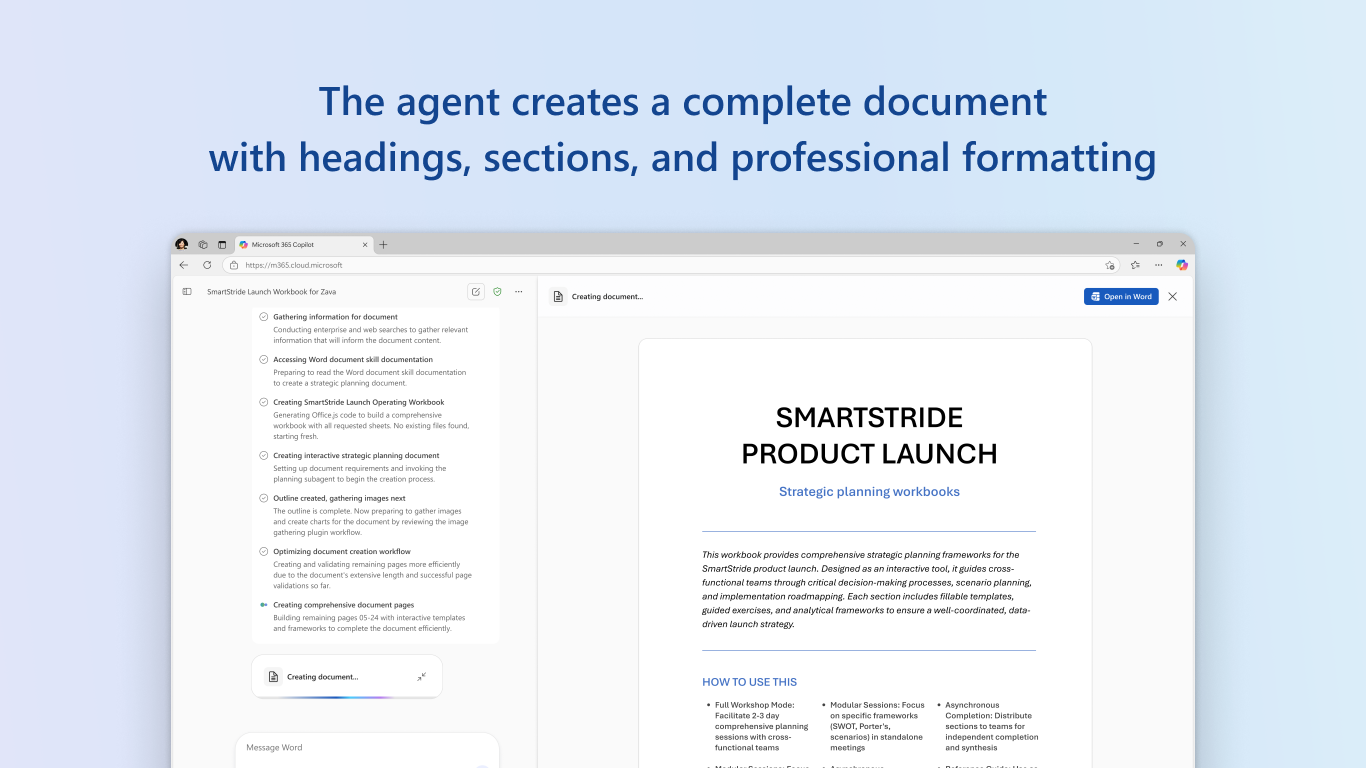Viewport: 1366px width, 768px height.
Task: Click the Strategic planning workbooks subtitle
Action: tap(869, 492)
